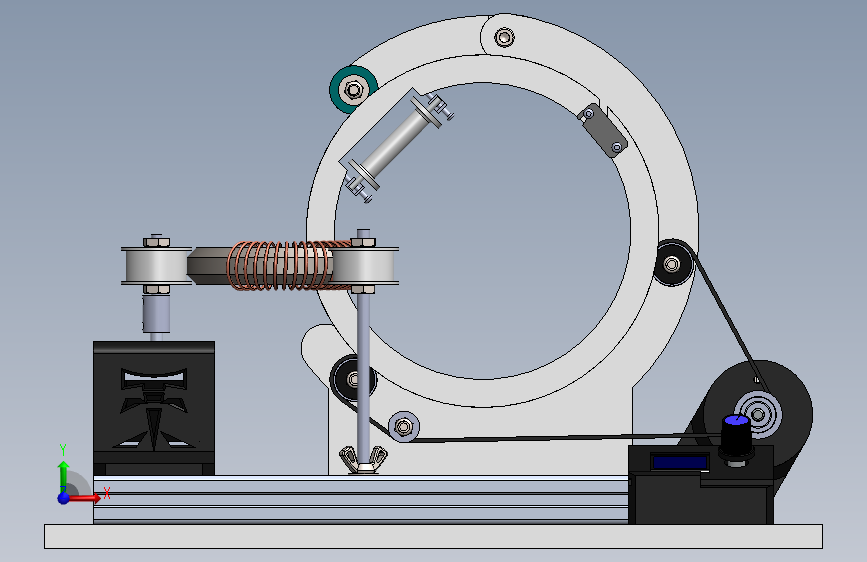The image size is (867, 562).
Task: Select the silver motor pulley hub
Action: click(759, 414)
